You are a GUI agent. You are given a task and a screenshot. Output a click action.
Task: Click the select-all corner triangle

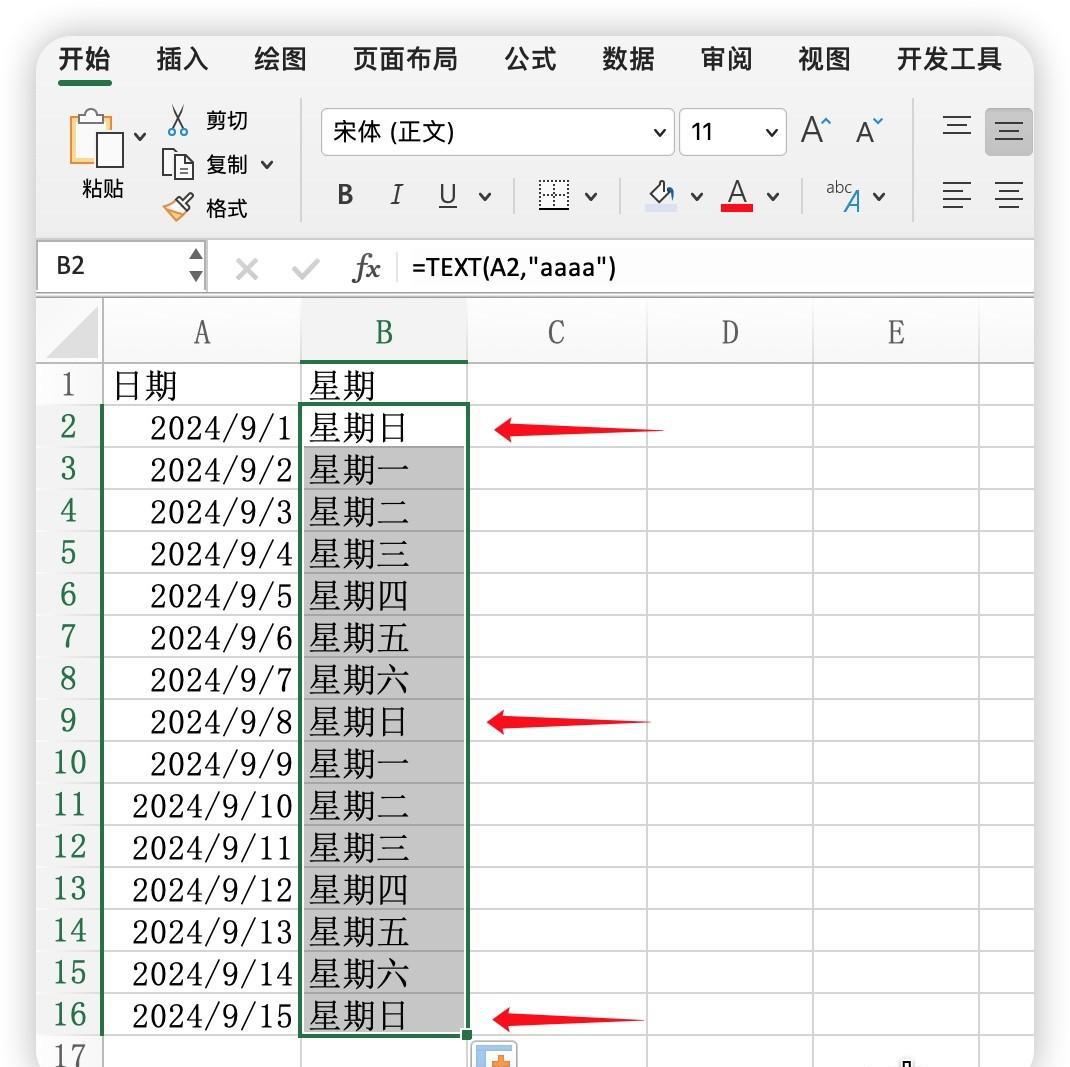tap(70, 332)
